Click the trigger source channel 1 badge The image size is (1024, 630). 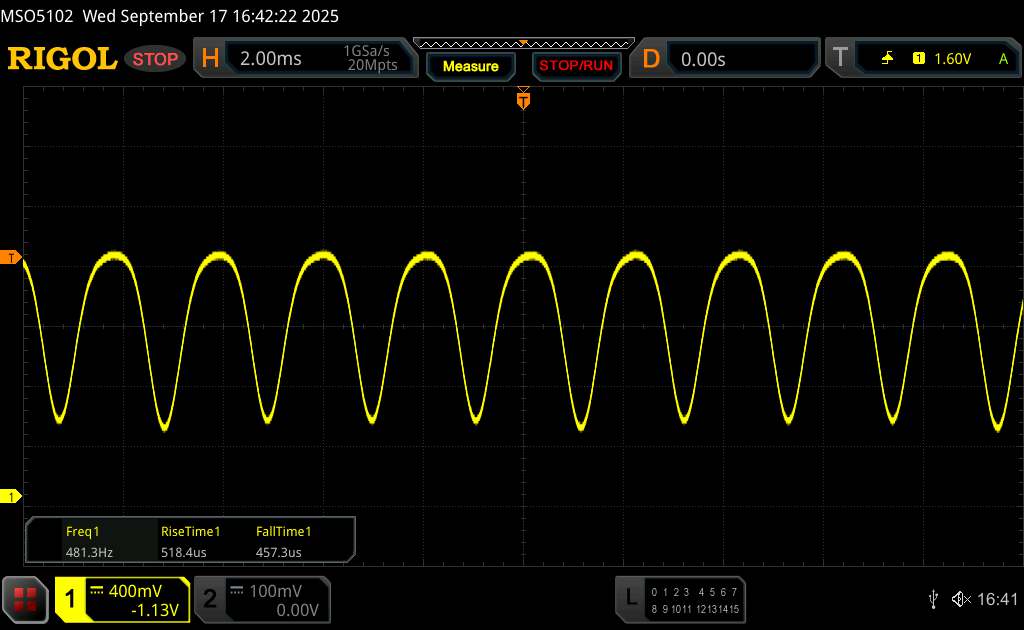click(918, 59)
